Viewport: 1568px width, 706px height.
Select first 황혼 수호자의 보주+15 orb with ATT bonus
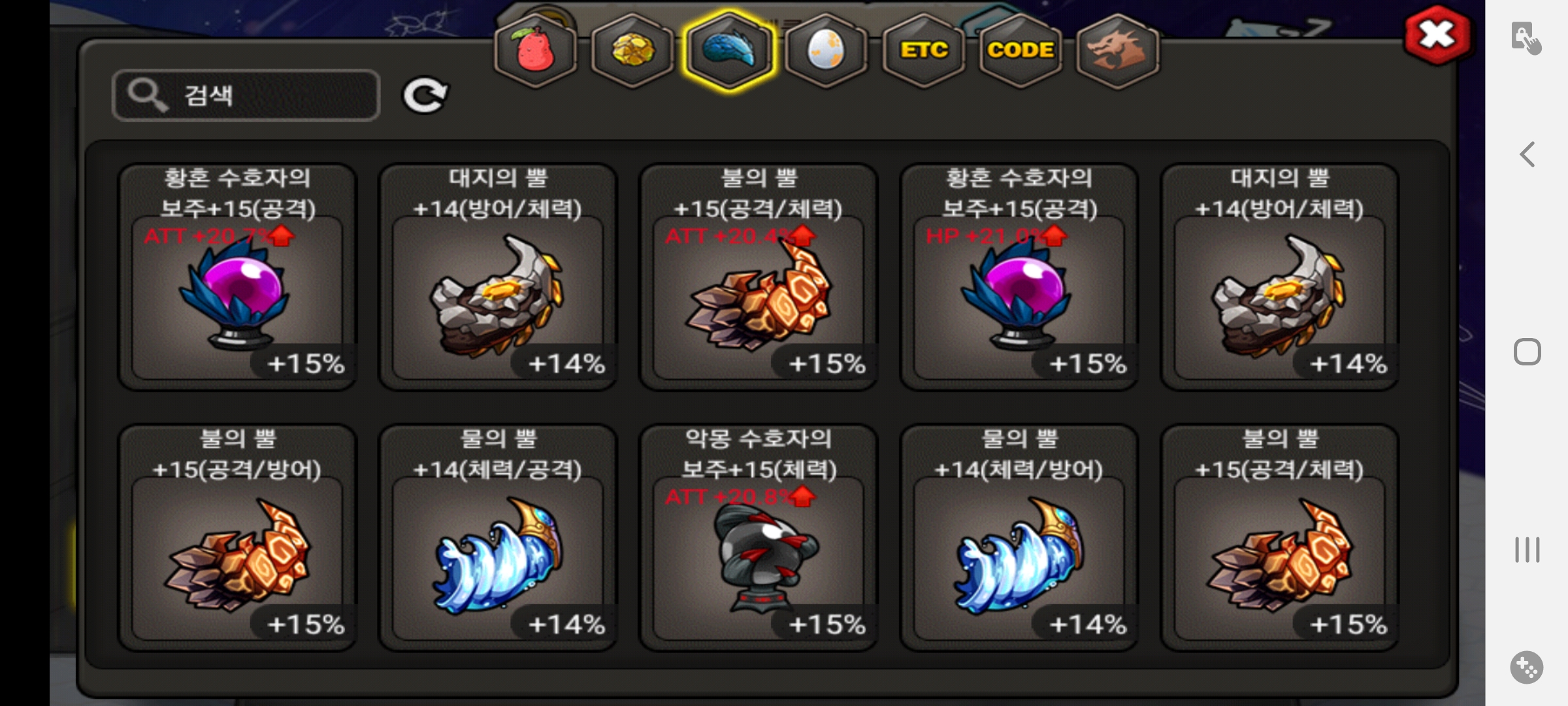point(237,277)
